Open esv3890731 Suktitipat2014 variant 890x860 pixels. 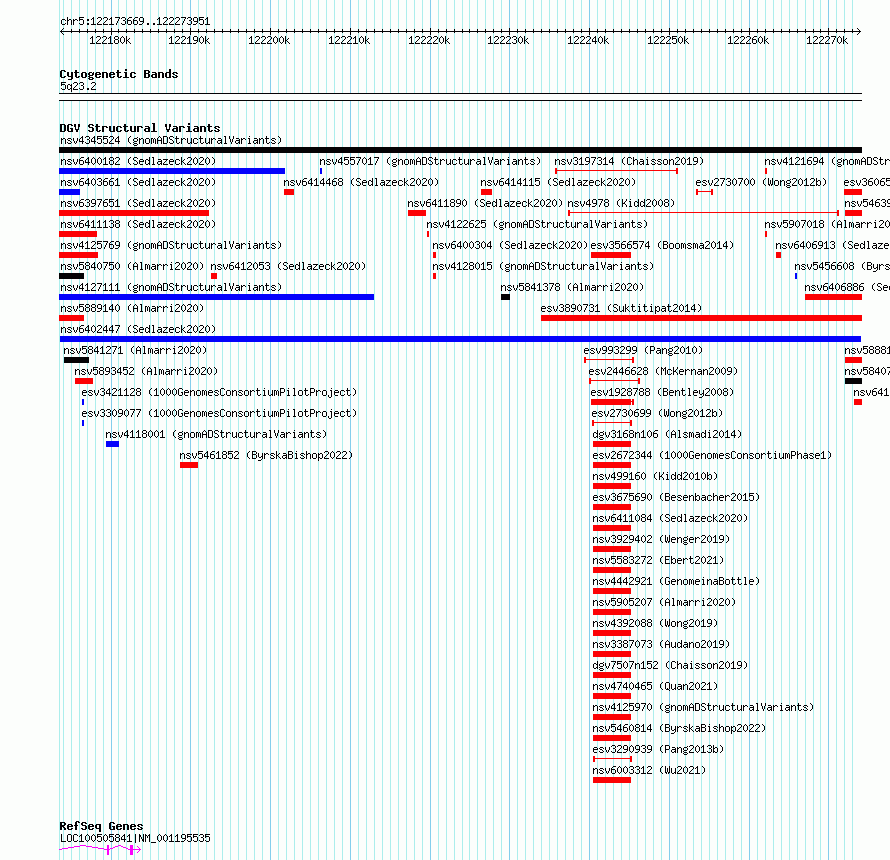tap(621, 308)
